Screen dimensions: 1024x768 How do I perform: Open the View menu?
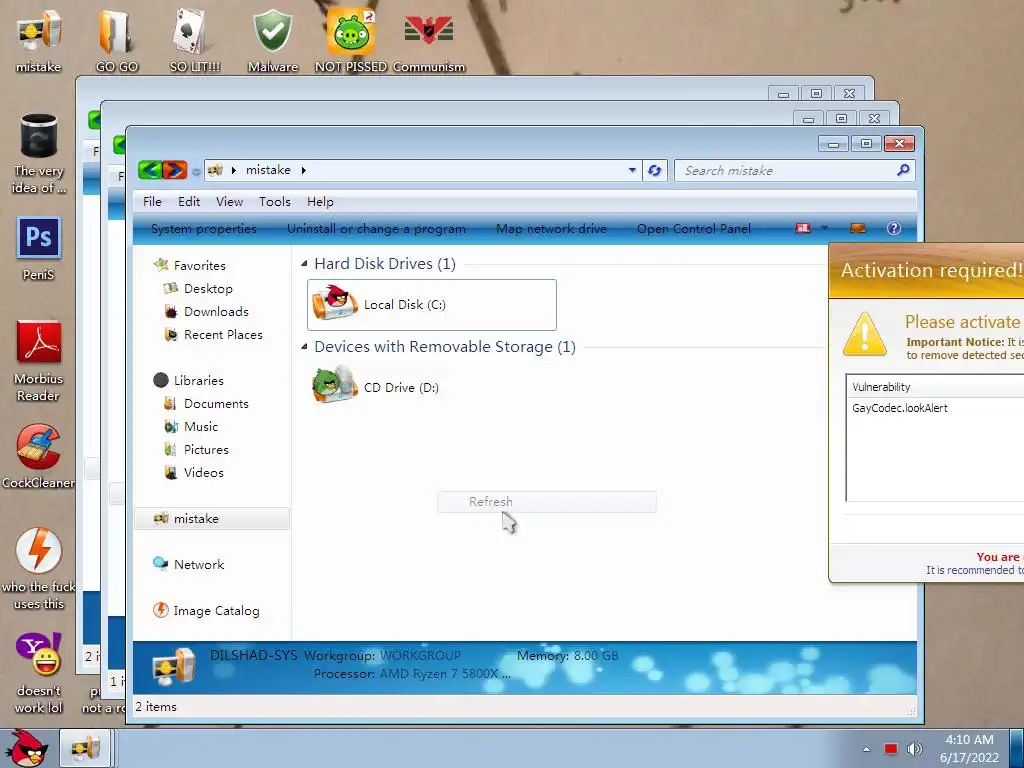point(229,202)
